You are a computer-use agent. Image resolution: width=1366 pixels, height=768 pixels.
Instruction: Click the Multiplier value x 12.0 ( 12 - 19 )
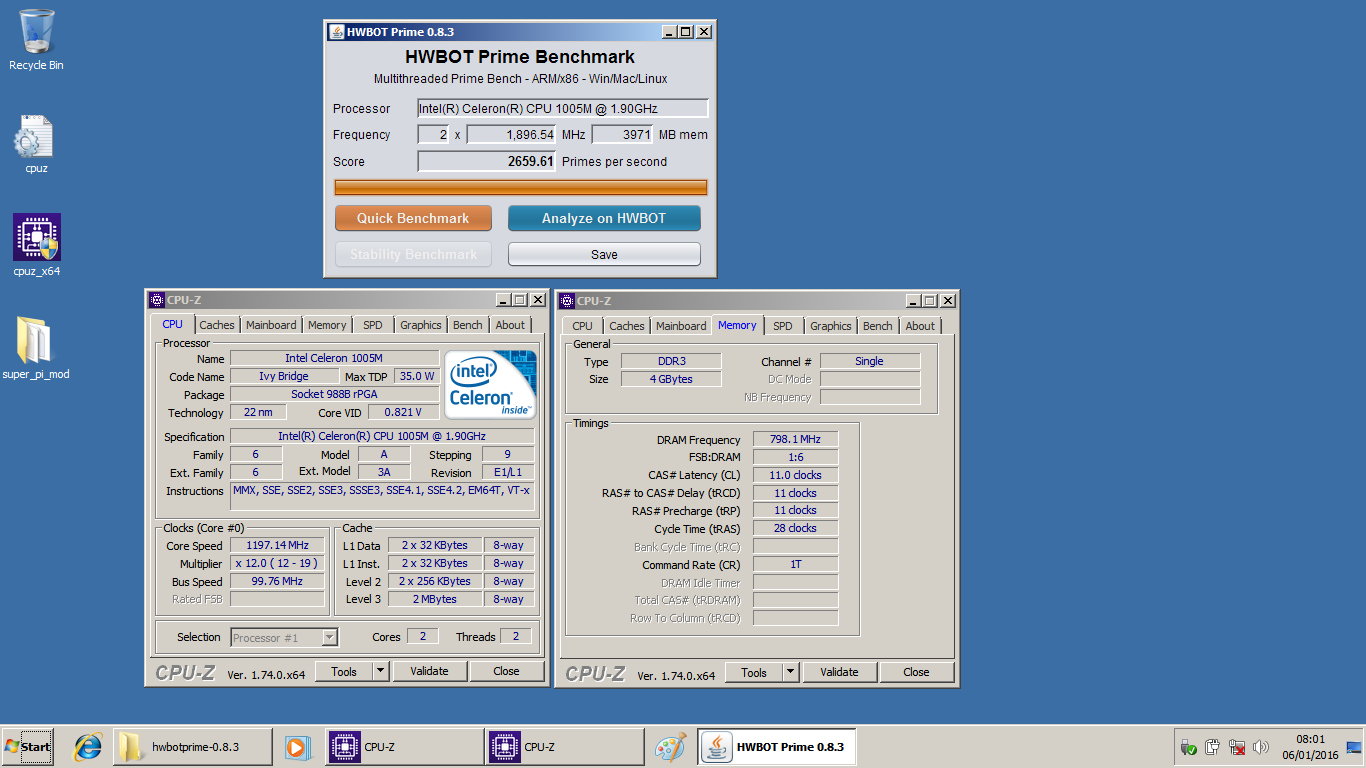point(278,563)
